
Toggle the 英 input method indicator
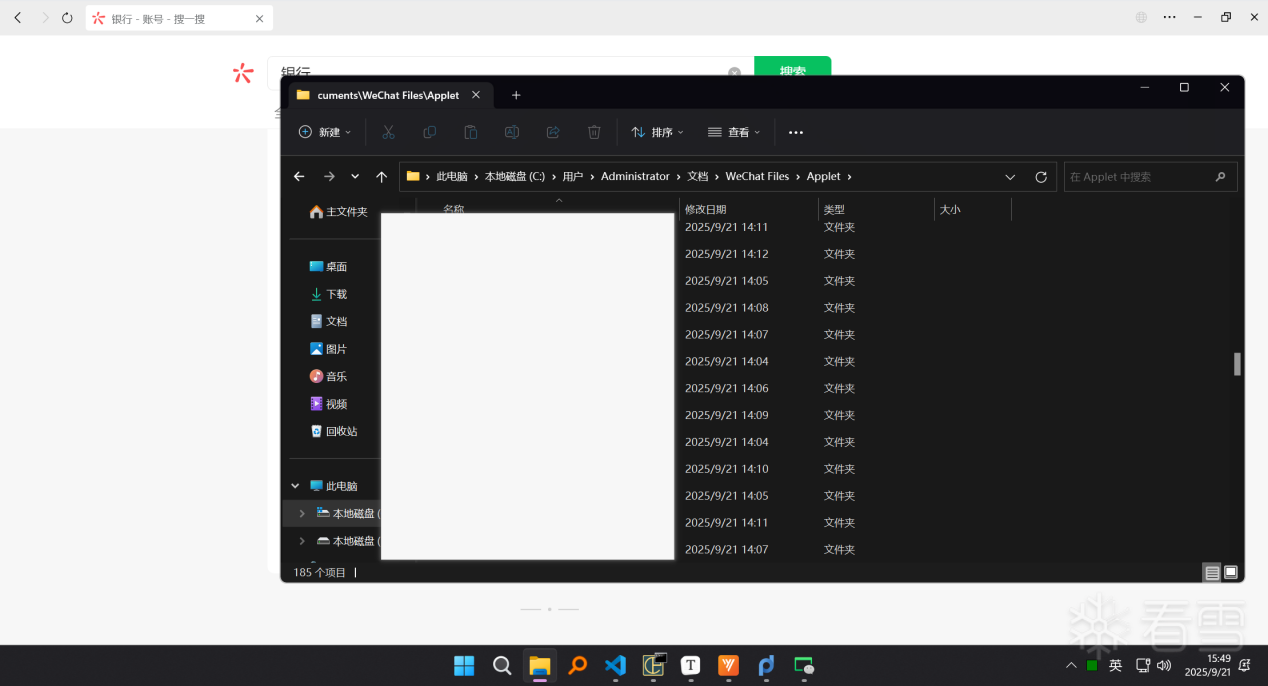click(1116, 665)
